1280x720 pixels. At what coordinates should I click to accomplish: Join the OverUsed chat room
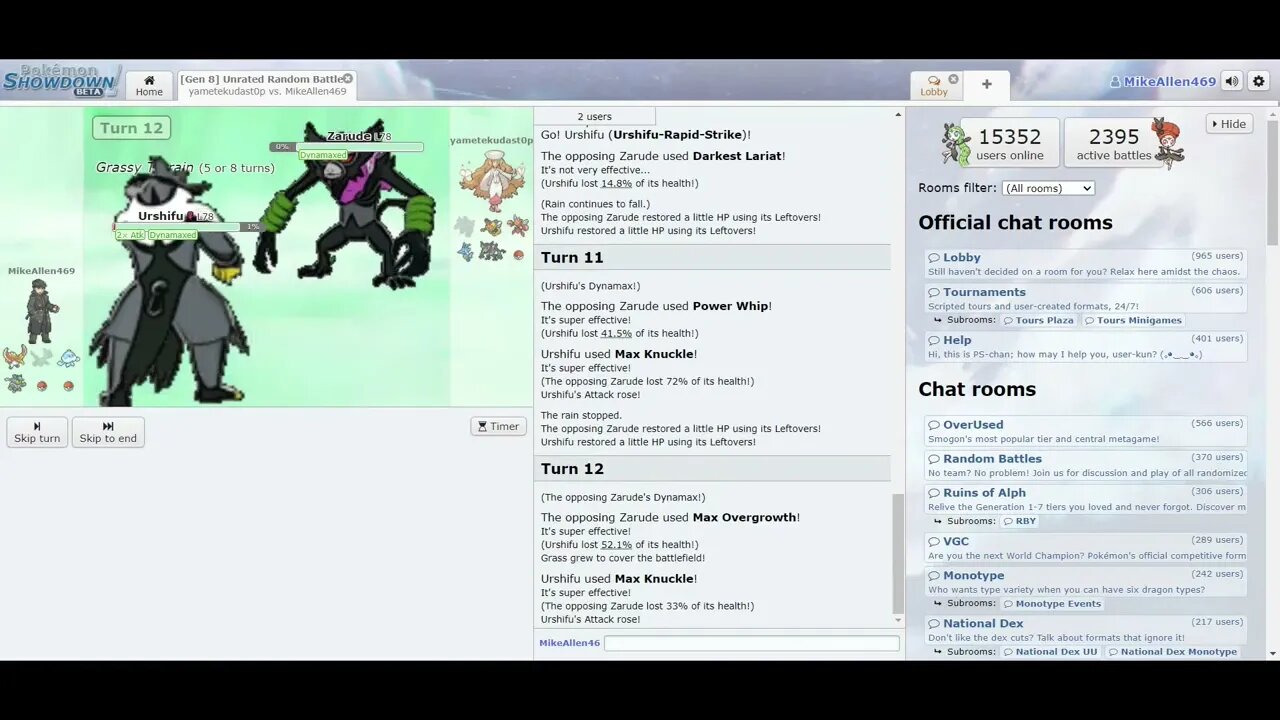1086,431
